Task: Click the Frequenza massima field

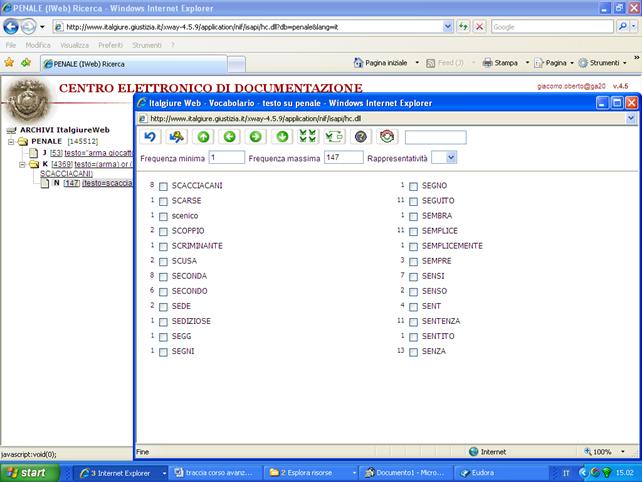Action: click(344, 157)
